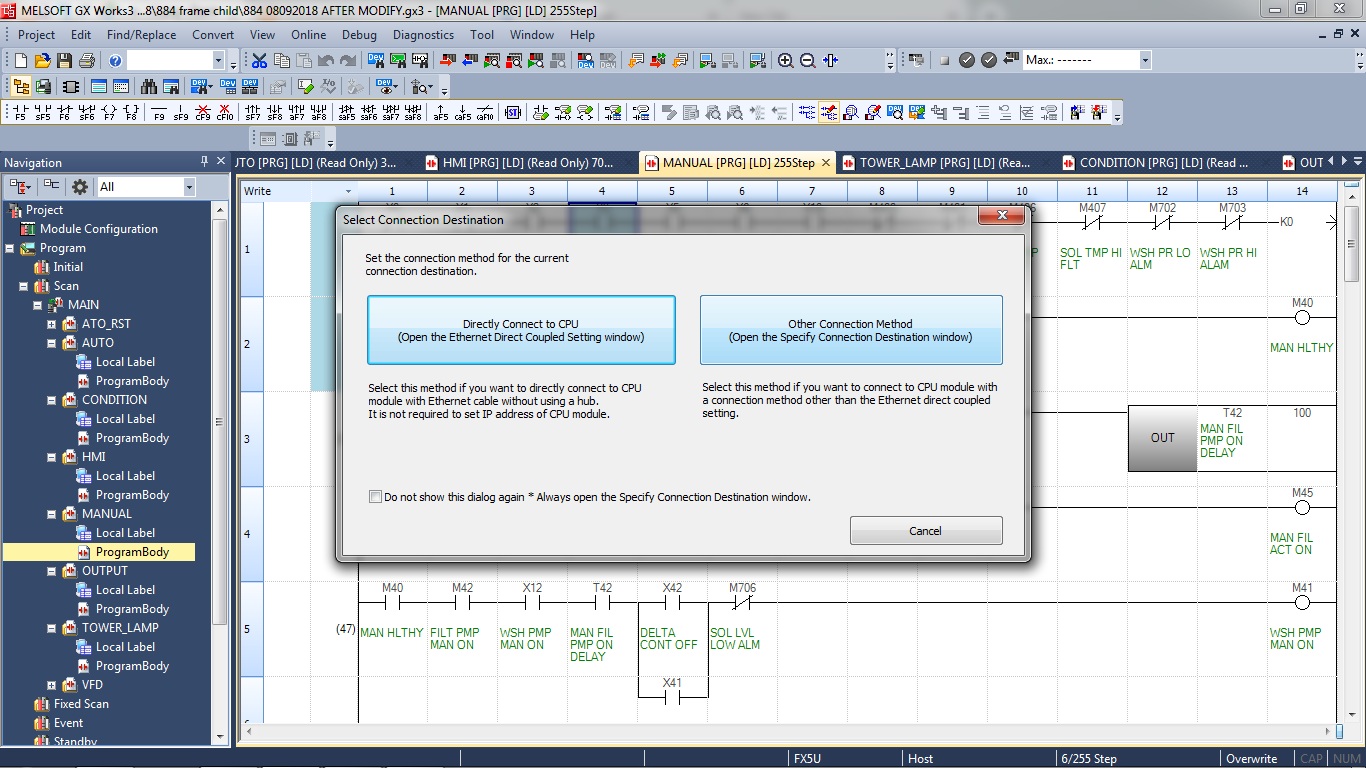The height and width of the screenshot is (768, 1366).
Task: Open the Max. value combo box
Action: click(1143, 59)
